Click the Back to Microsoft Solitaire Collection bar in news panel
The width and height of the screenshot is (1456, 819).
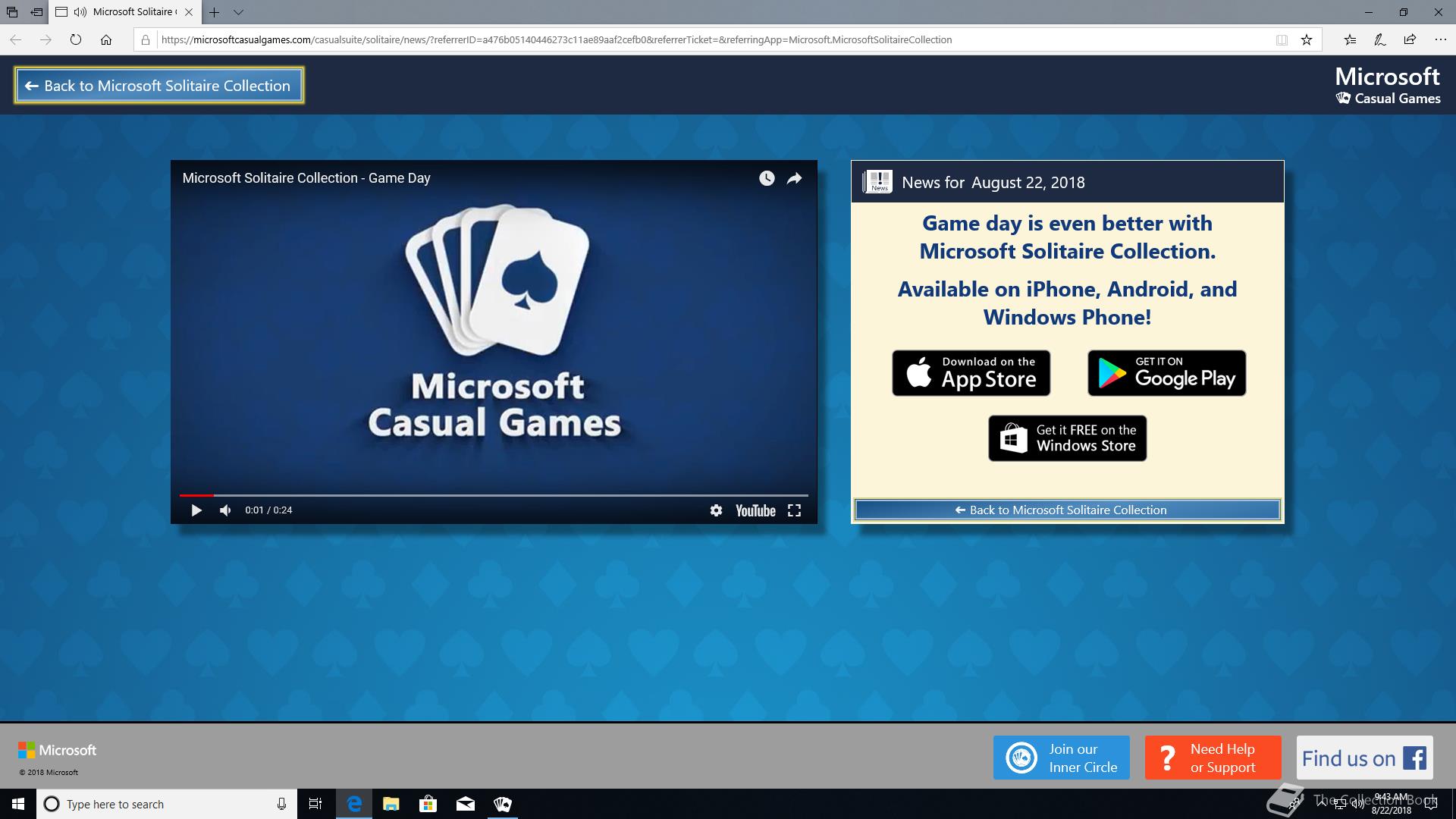(x=1068, y=510)
